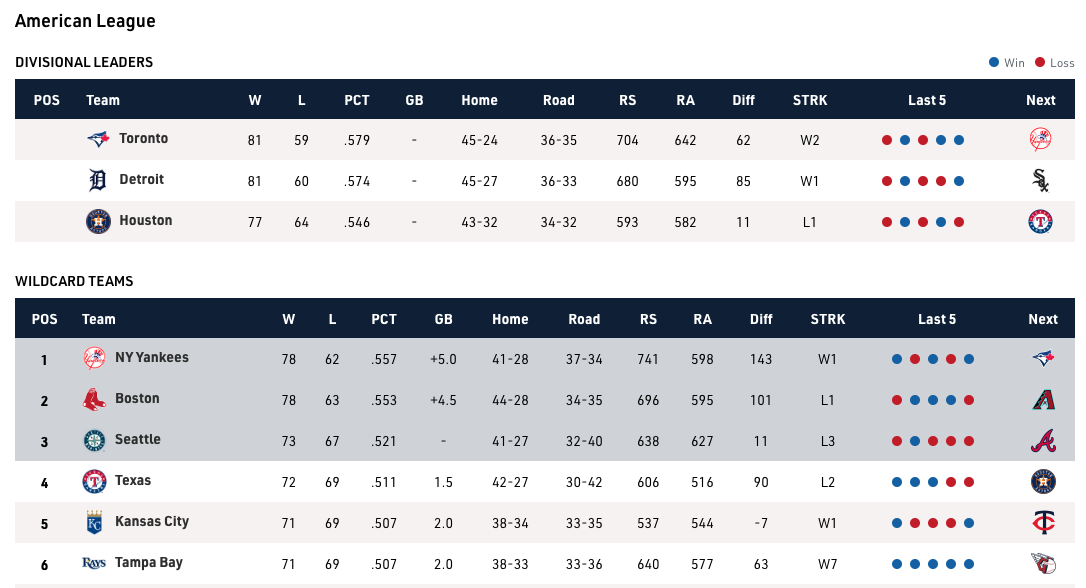The width and height of the screenshot is (1086, 588).
Task: Sort divisional leaders by PCT column
Action: tap(357, 100)
